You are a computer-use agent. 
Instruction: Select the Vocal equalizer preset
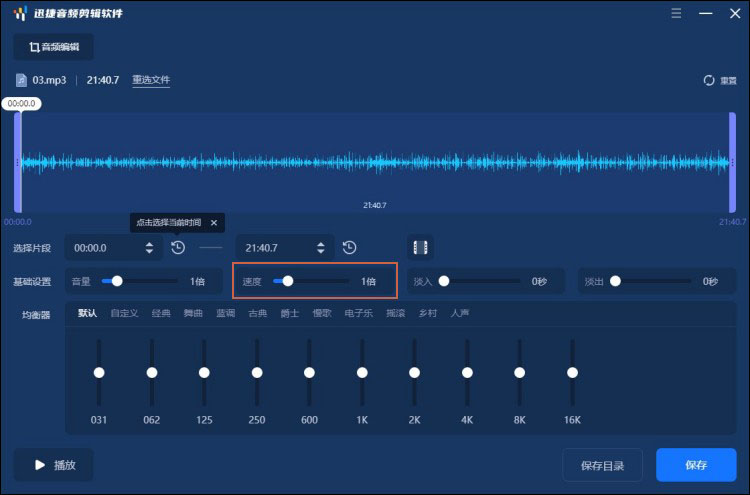(460, 313)
